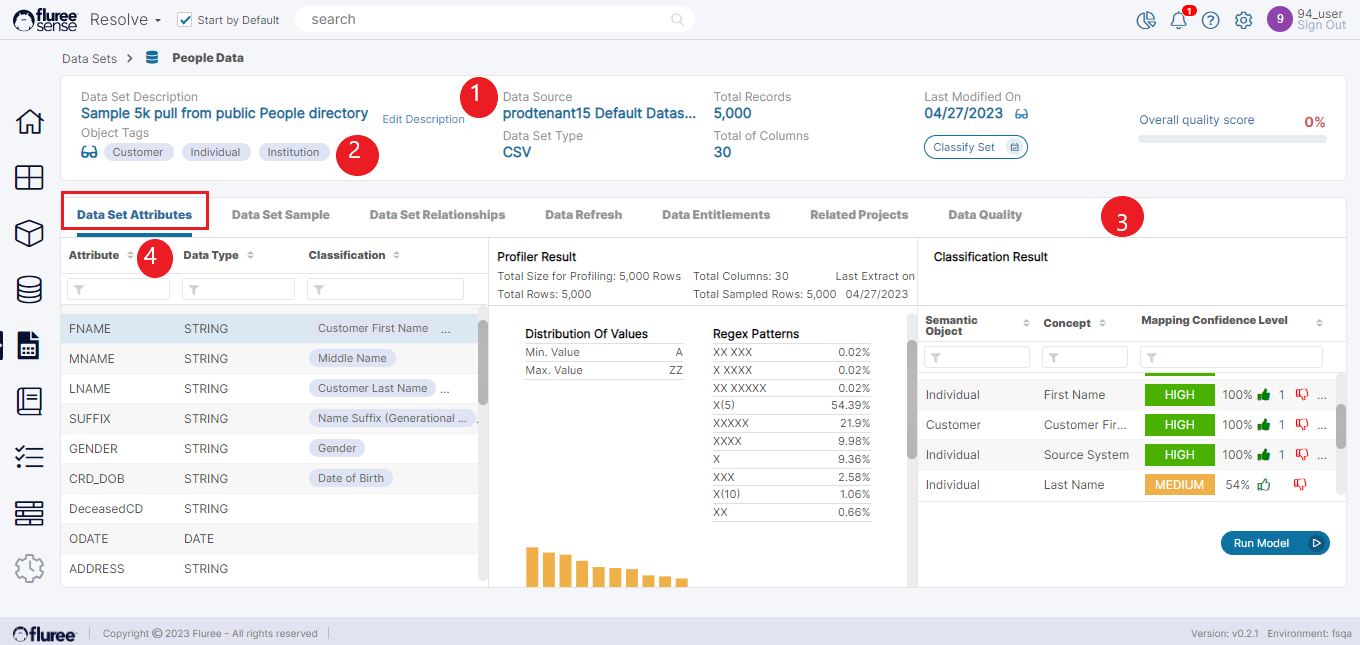
Task: Open the Home icon in sidebar
Action: (x=30, y=122)
